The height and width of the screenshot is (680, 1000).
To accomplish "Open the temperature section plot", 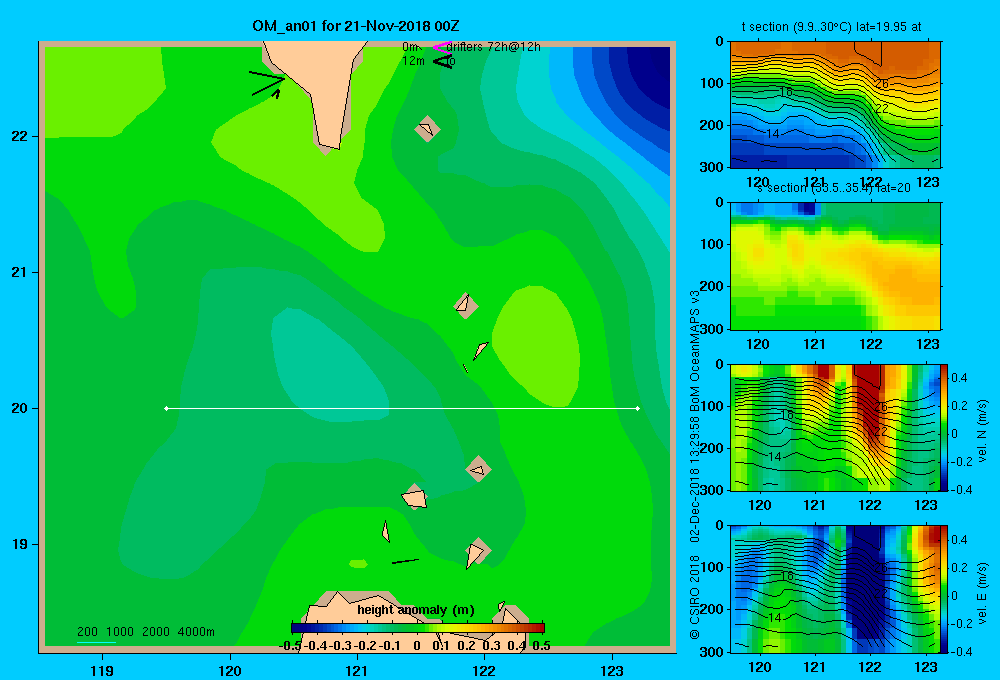I will 835,105.
